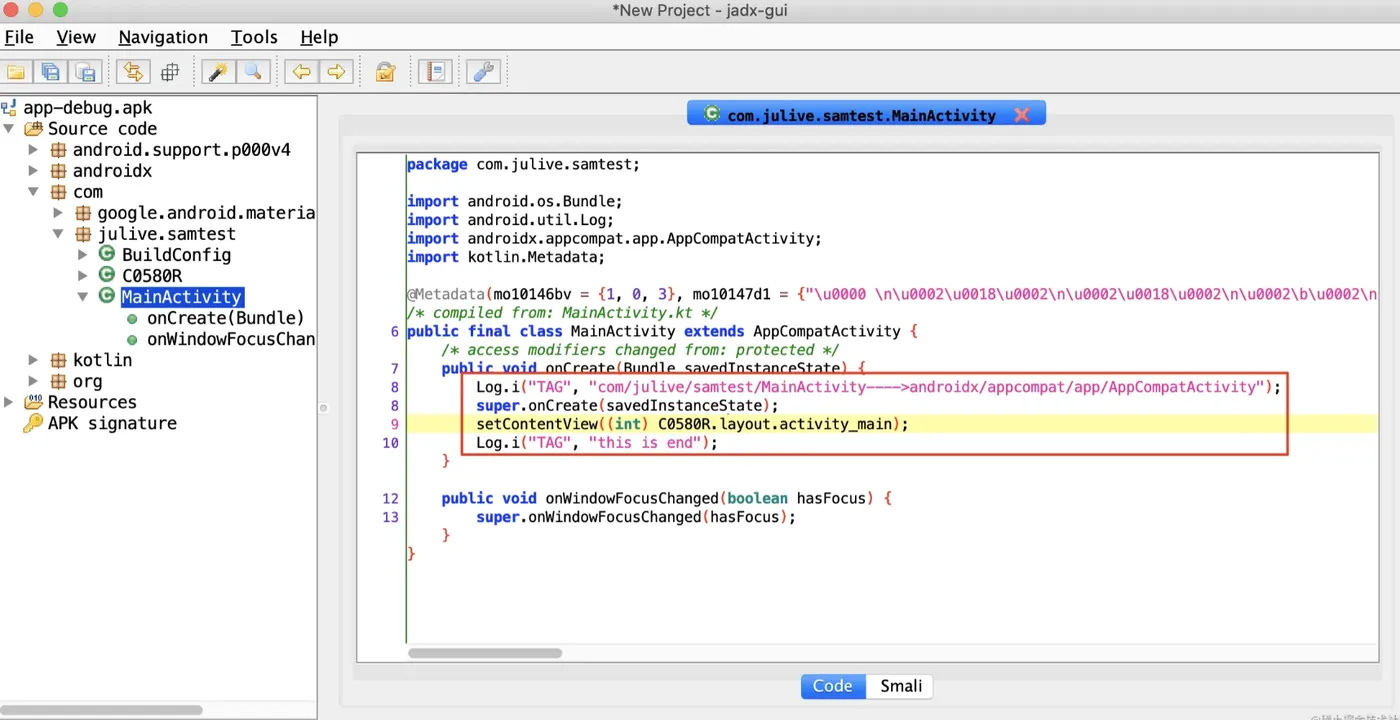Open the View menu
Image resolution: width=1400 pixels, height=720 pixels.
coord(76,37)
